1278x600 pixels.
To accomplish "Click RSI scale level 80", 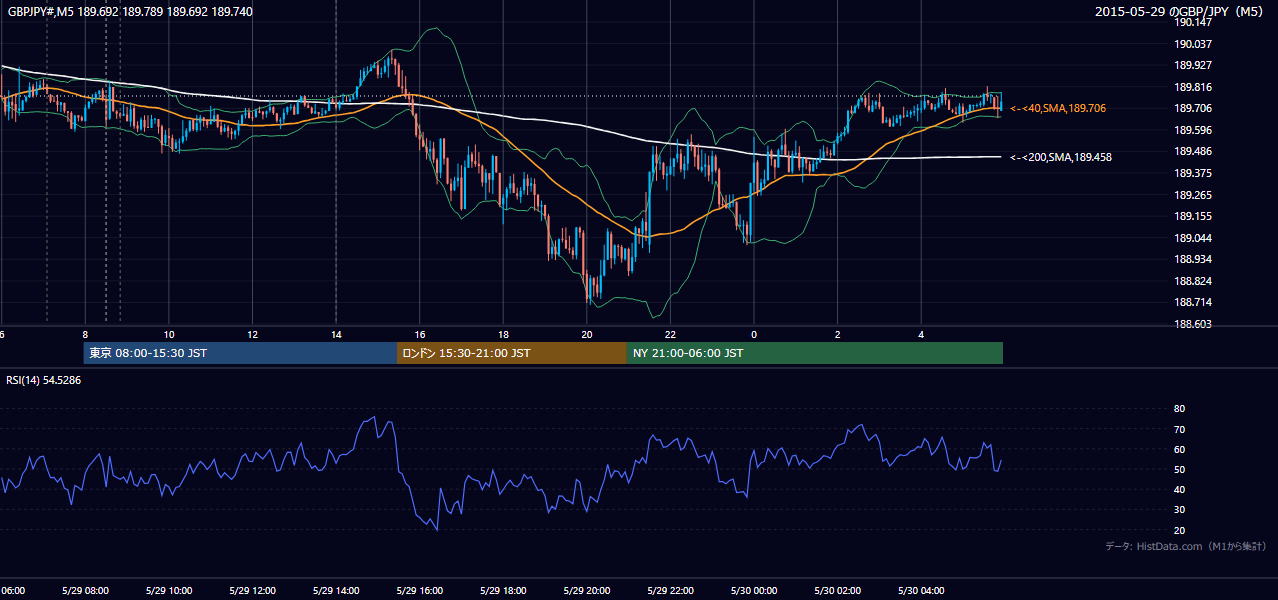I will click(x=1180, y=409).
